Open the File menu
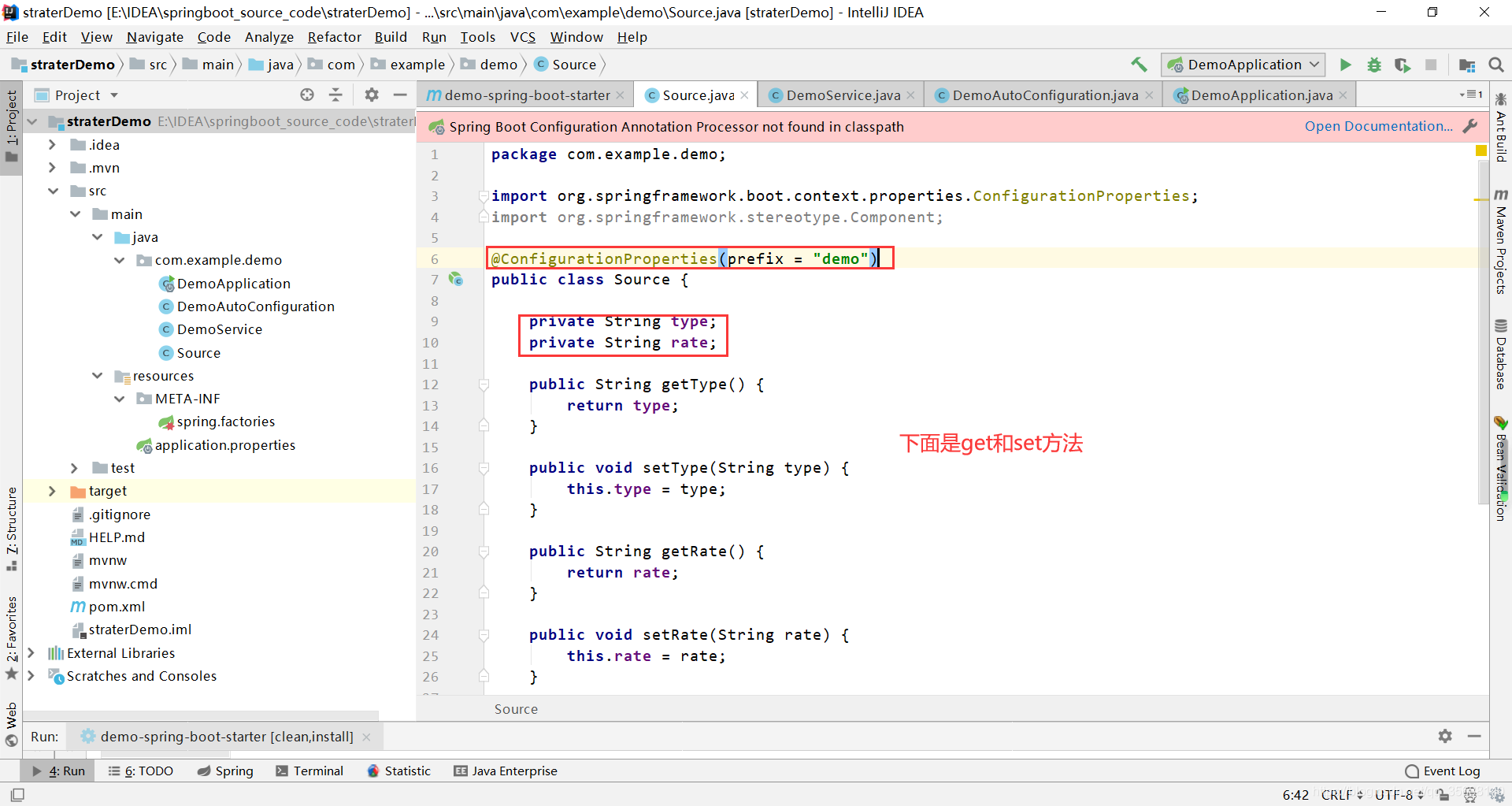Screen dimensions: 1512x806 click(17, 37)
